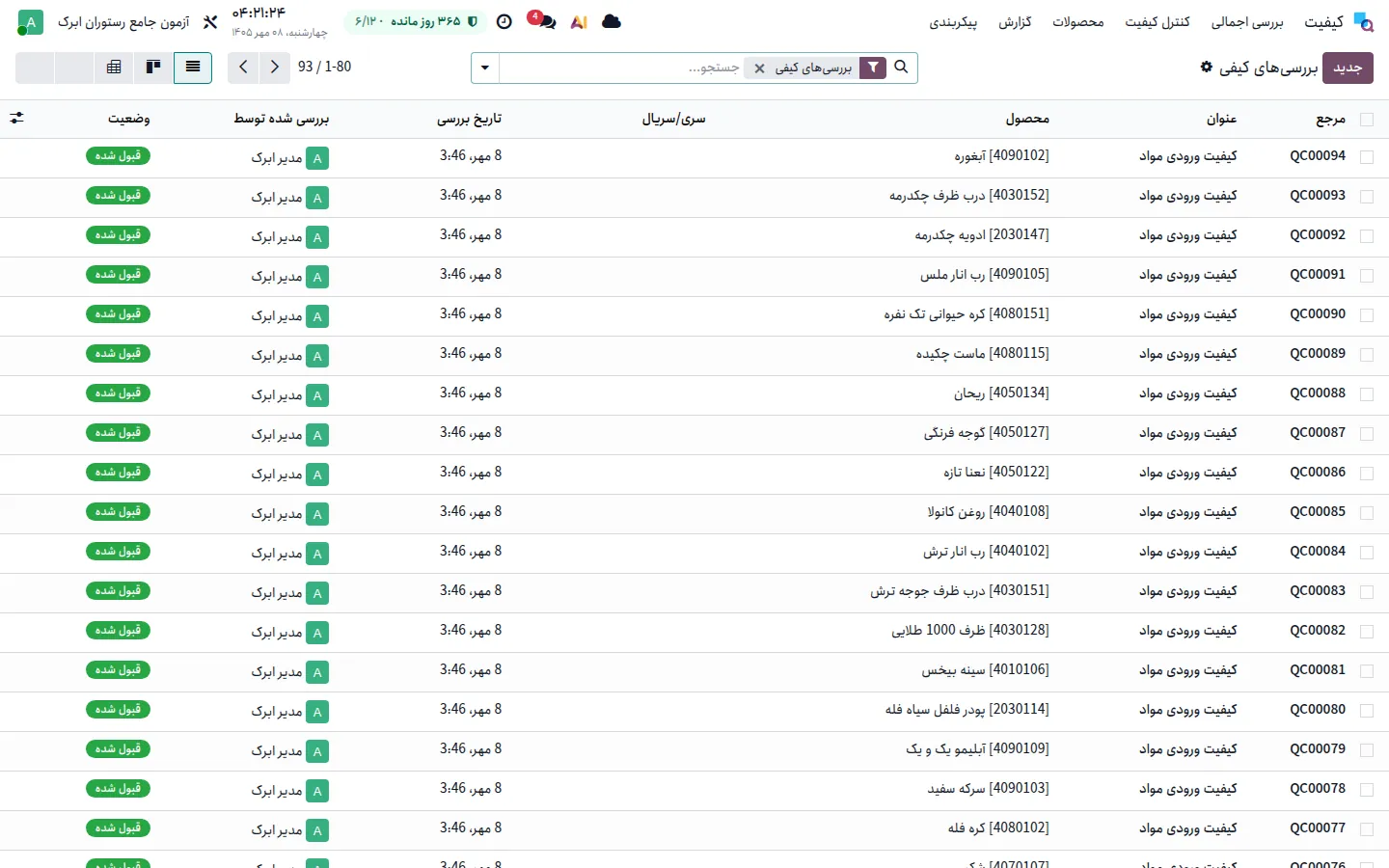Click the 365 days remaining badge

click(416, 21)
